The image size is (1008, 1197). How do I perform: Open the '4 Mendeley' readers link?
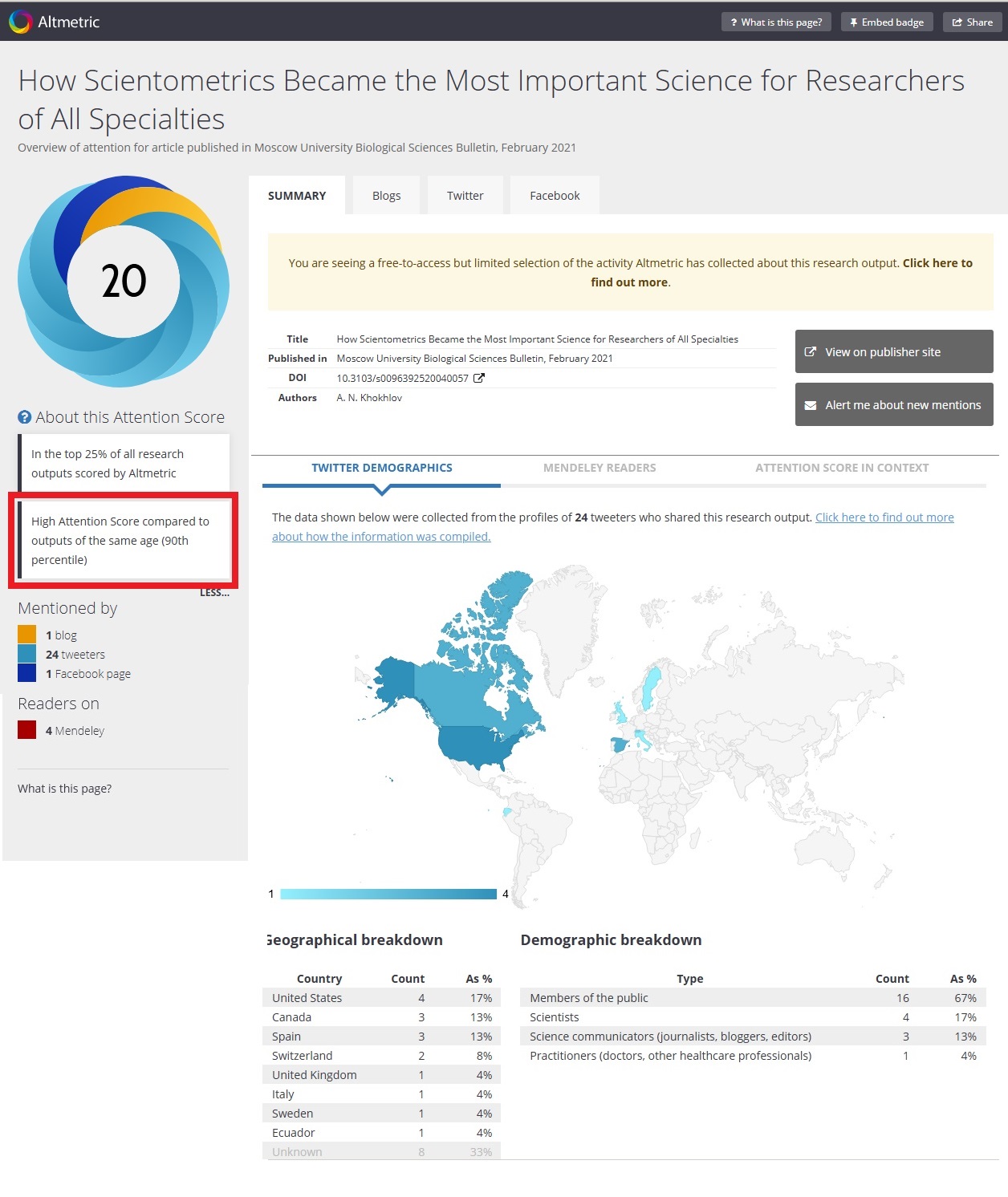coord(75,731)
